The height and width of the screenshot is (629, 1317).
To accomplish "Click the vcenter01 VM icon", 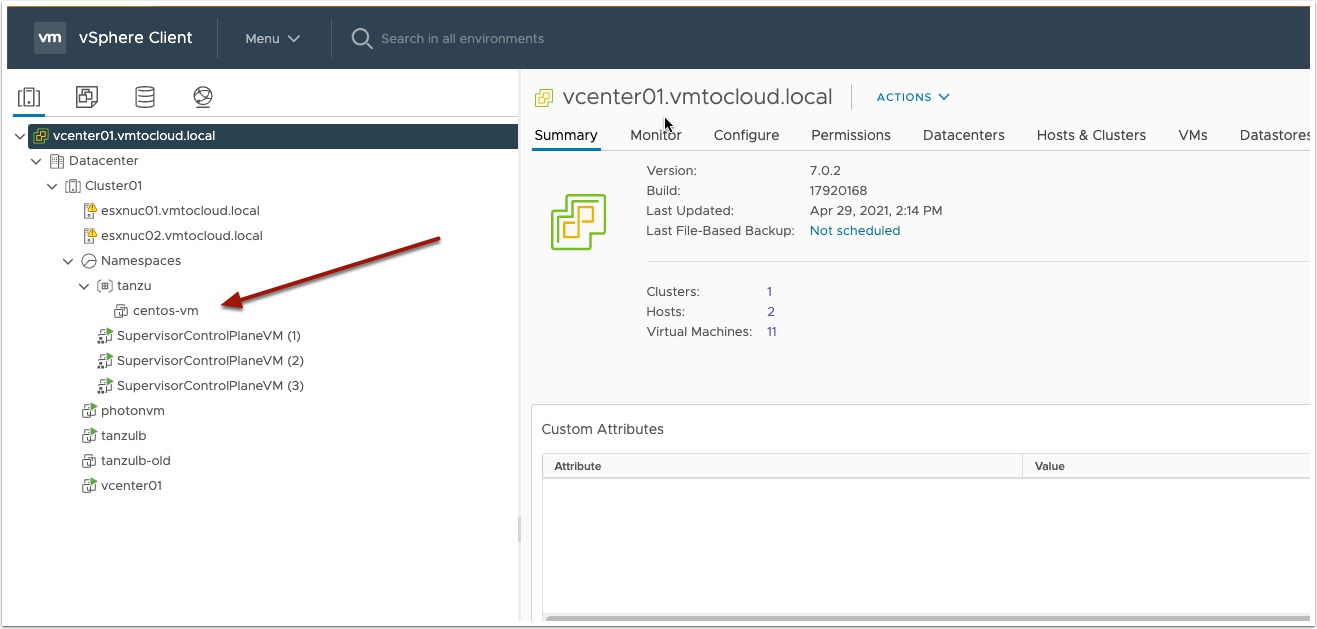I will pyautogui.click(x=89, y=486).
